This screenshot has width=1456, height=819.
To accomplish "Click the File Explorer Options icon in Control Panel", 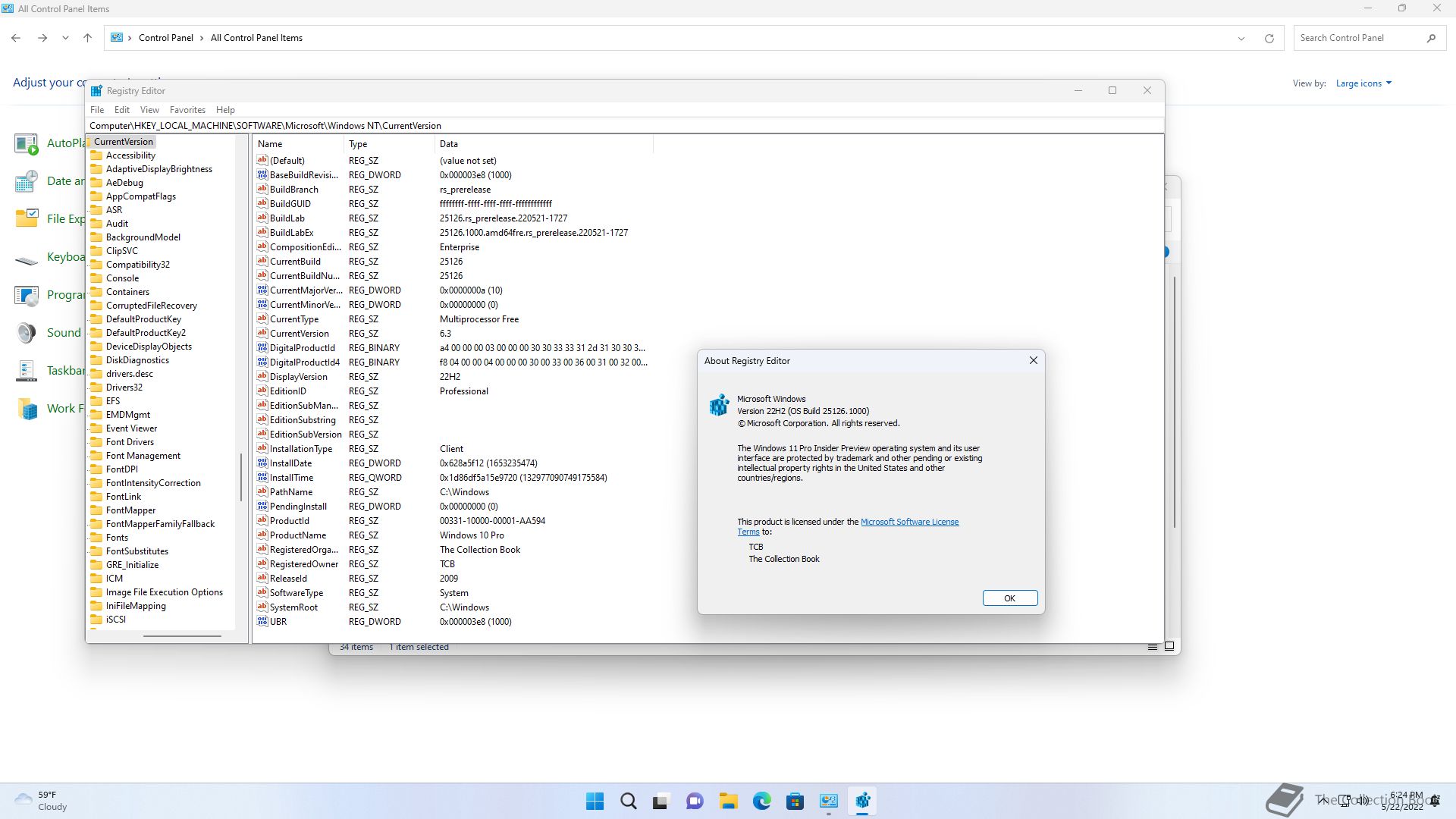I will click(27, 219).
